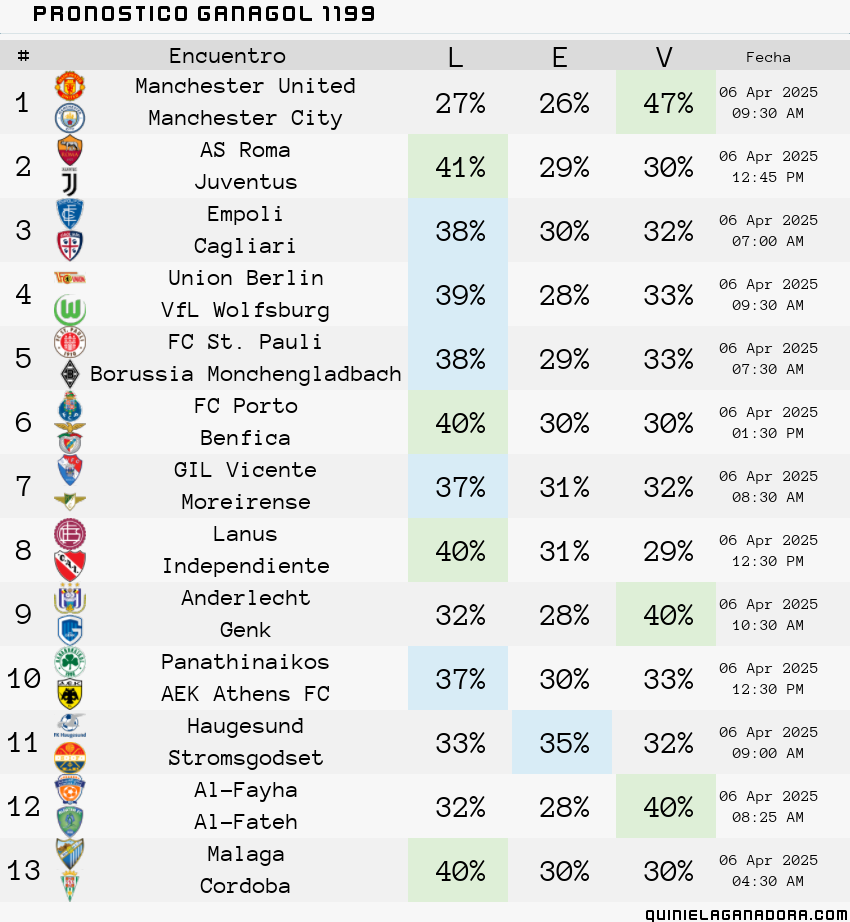Click the AEK Athens crest

pyautogui.click(x=70, y=694)
